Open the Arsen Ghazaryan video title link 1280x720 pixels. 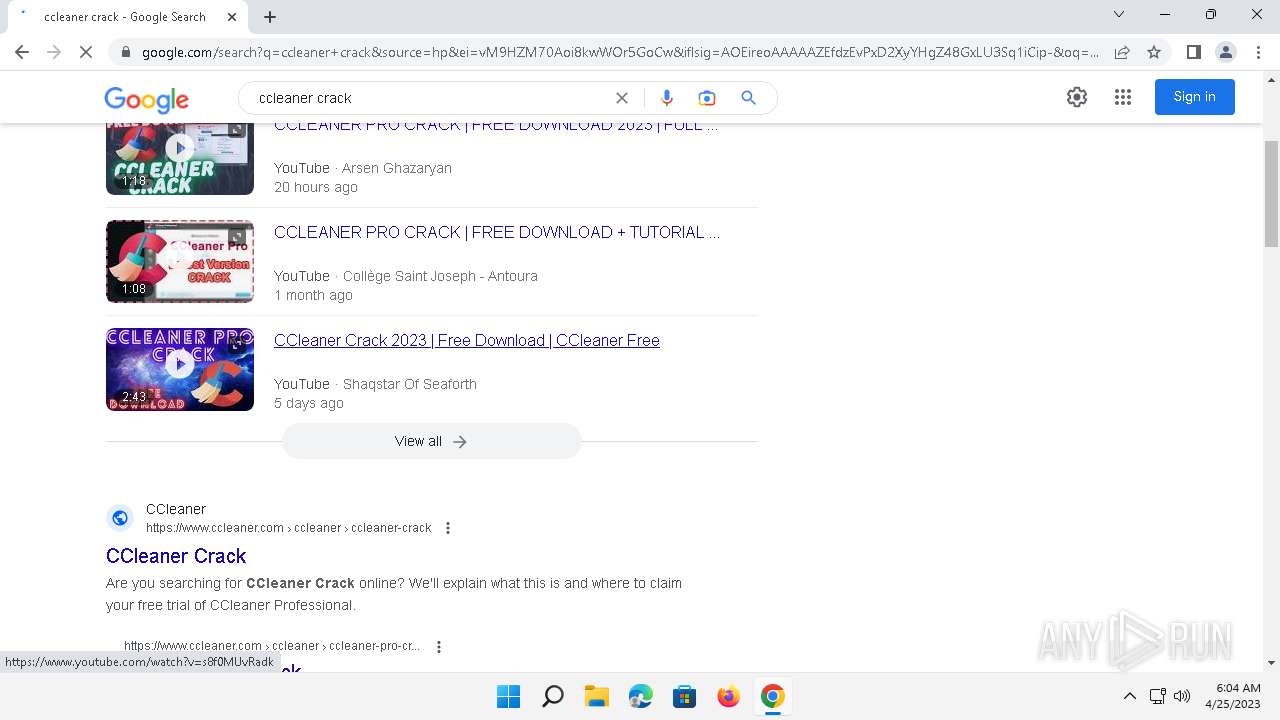click(x=496, y=126)
